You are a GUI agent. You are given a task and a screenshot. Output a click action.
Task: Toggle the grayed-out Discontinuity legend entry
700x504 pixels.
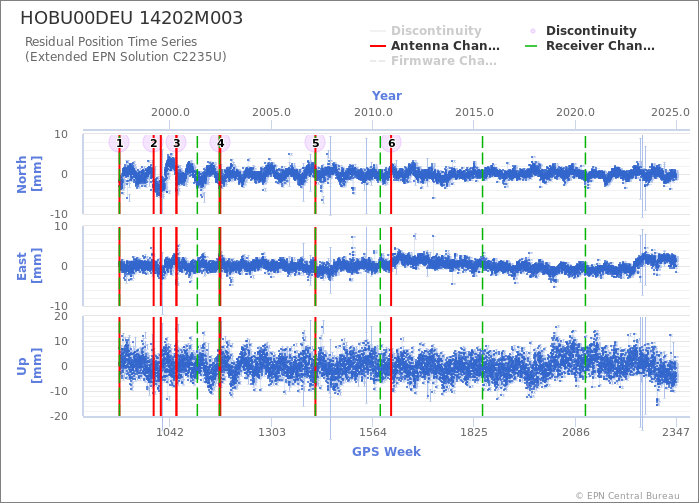pos(425,30)
